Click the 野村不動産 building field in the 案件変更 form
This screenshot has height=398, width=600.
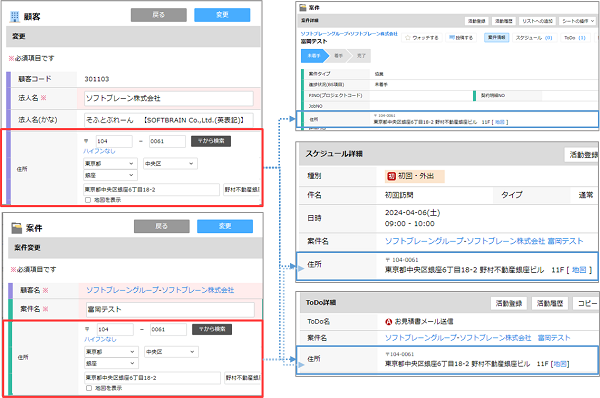pos(243,378)
